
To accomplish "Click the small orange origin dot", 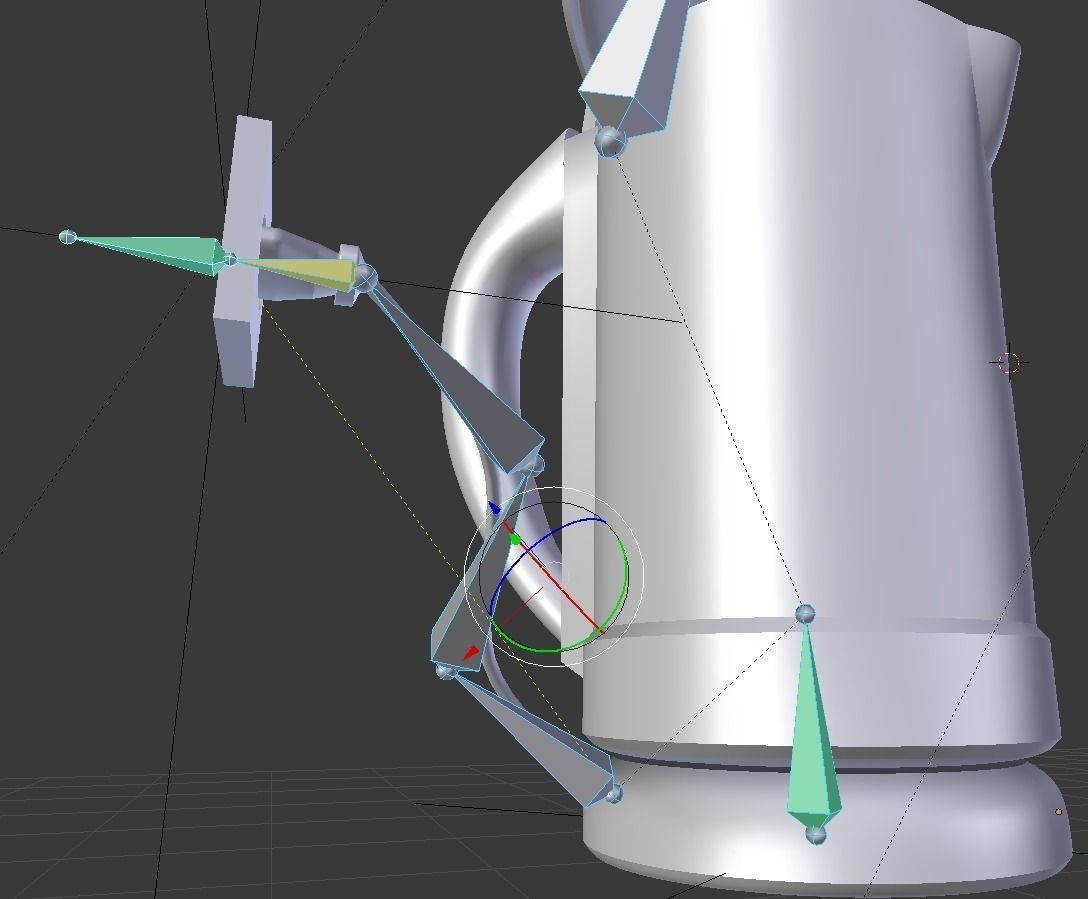I will 1059,811.
